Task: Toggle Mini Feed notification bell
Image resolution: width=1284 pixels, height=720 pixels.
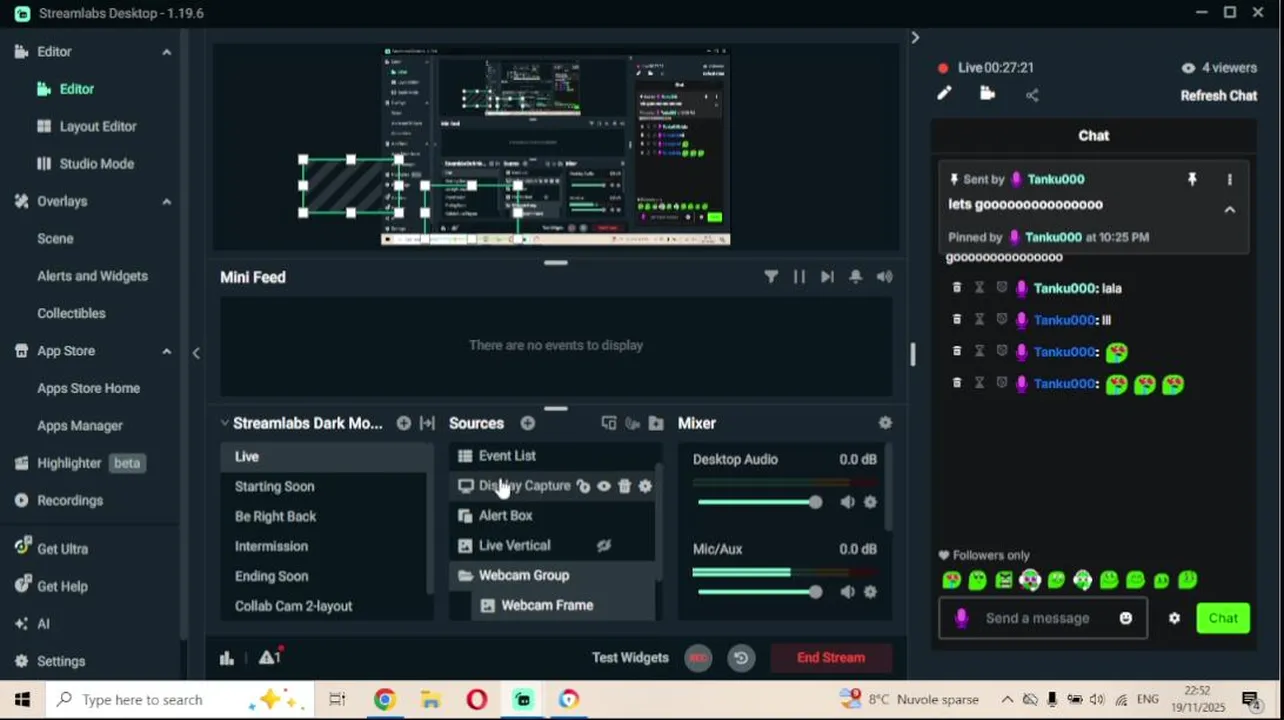Action: click(855, 277)
